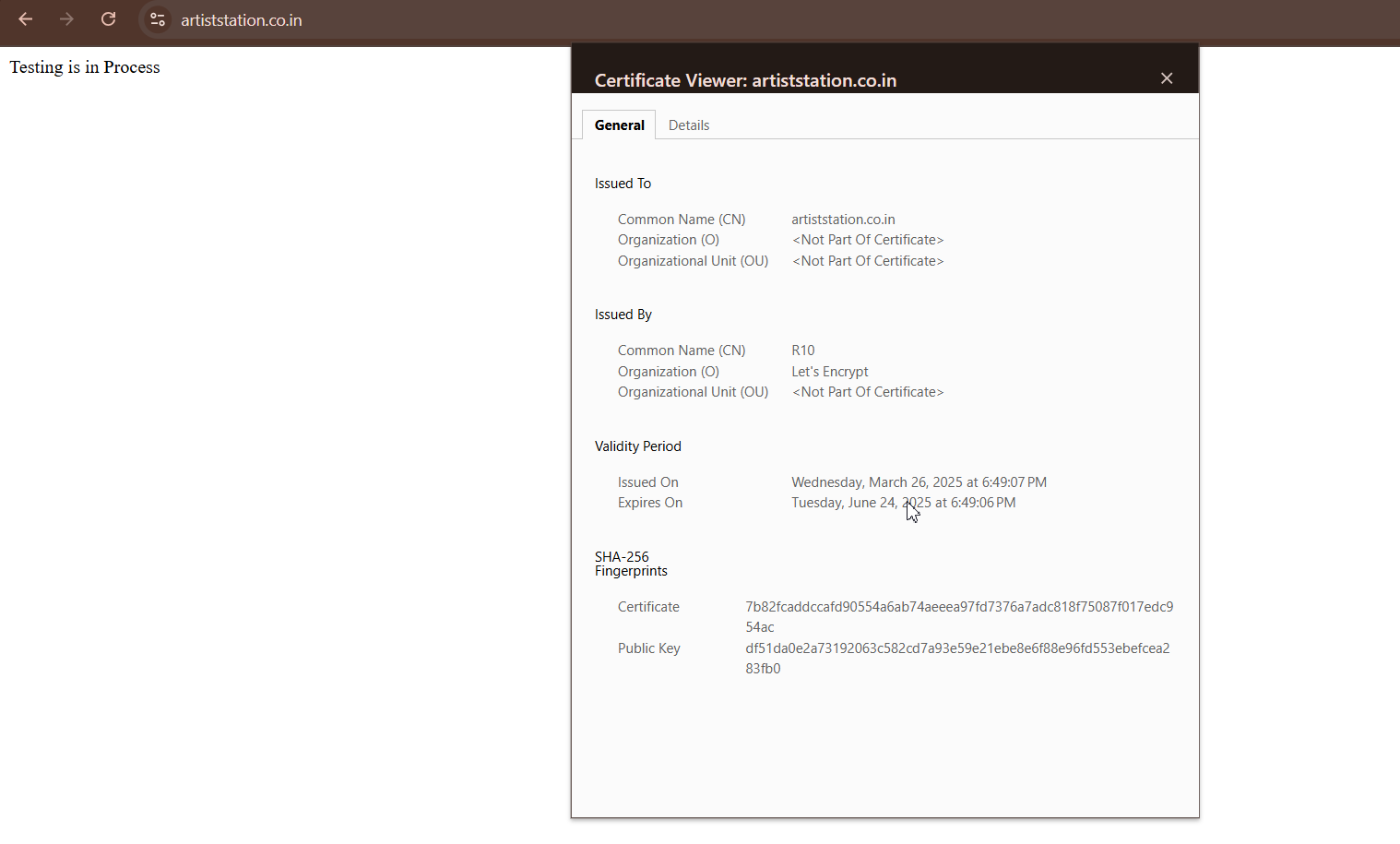Select the General tab

click(x=619, y=125)
